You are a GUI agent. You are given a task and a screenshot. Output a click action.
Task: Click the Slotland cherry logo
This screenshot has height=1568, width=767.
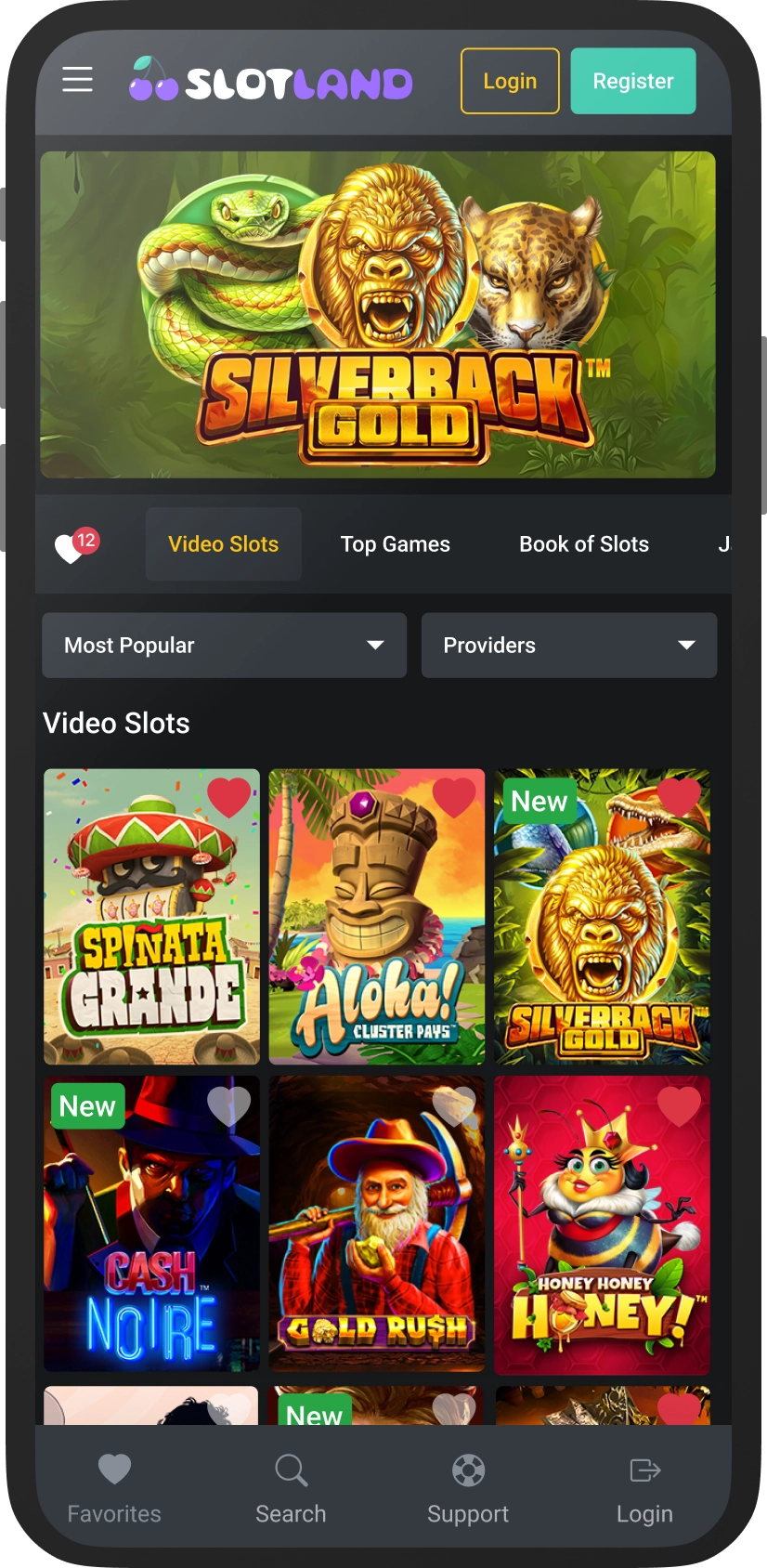pos(270,80)
